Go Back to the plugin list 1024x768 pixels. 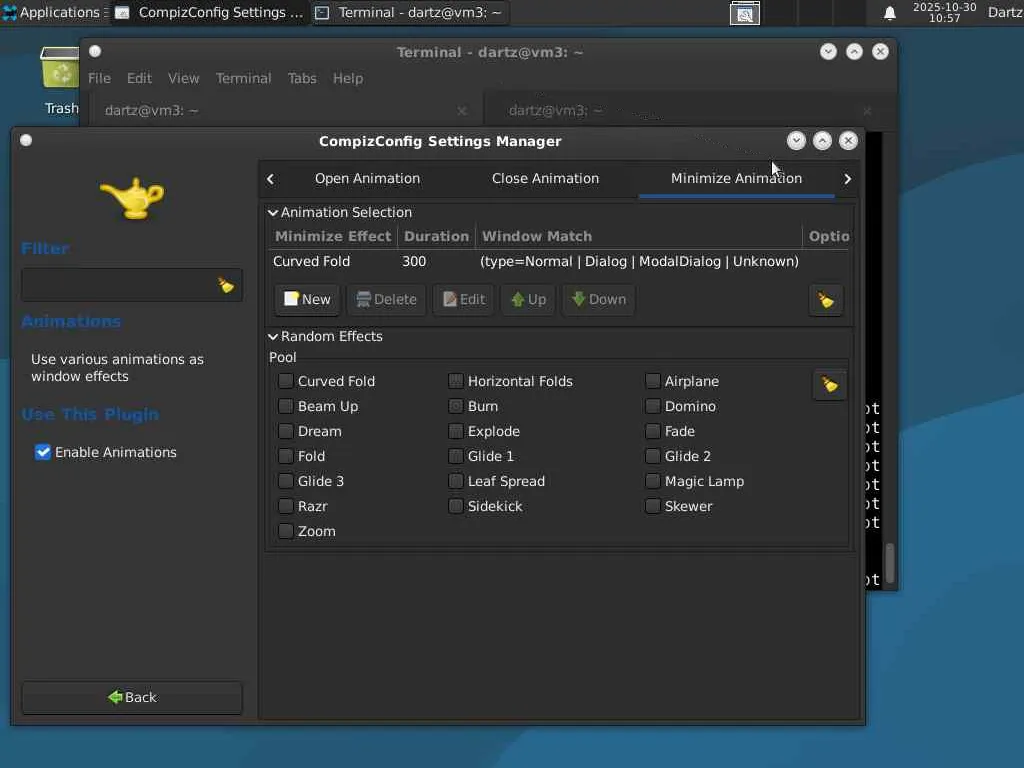132,697
